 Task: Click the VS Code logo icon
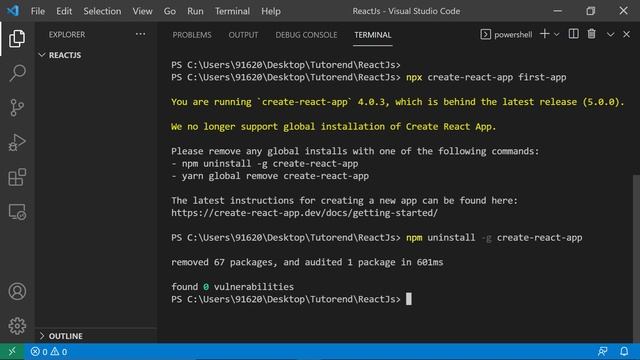13,11
